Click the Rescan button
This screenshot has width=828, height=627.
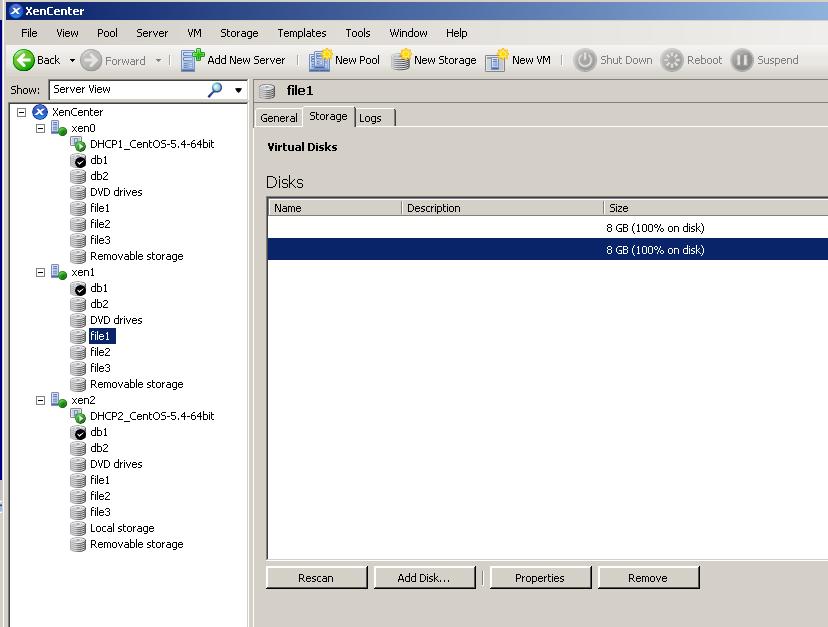[316, 578]
